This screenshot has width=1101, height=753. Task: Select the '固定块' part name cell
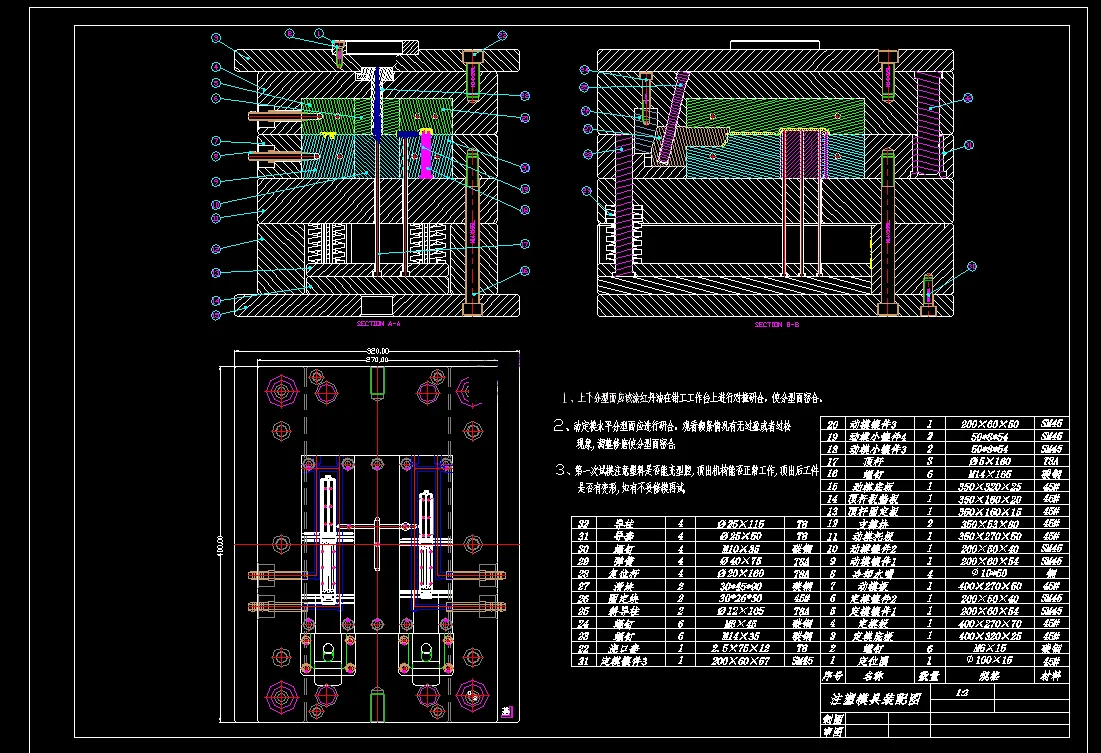pos(624,599)
